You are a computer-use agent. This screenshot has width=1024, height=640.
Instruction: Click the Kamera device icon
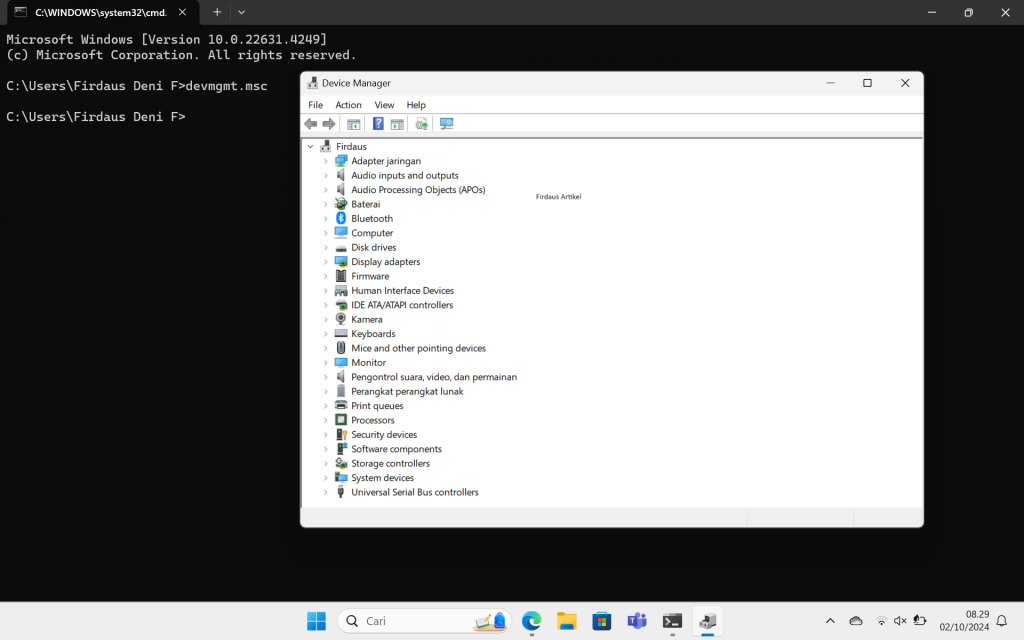pyautogui.click(x=341, y=319)
